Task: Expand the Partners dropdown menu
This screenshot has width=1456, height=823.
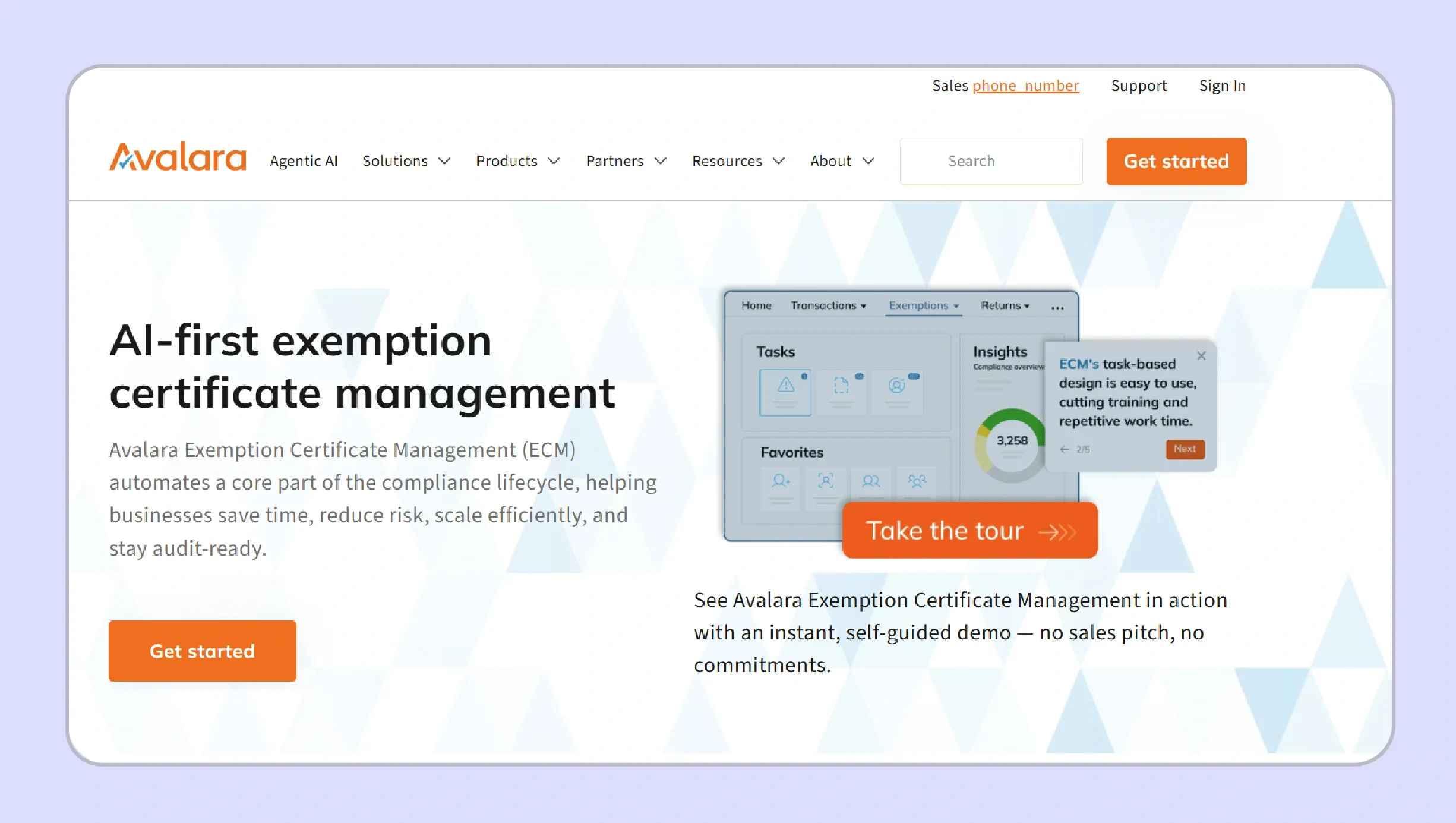Action: [626, 161]
